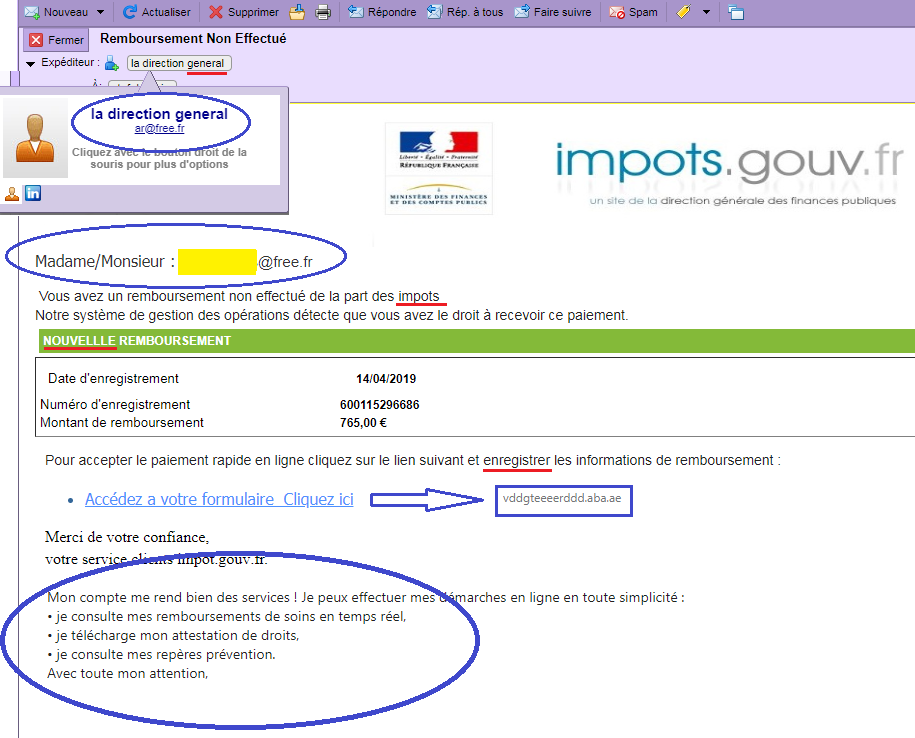Click the LinkedIn icon in contact popup
The height and width of the screenshot is (738, 915).
tap(33, 193)
